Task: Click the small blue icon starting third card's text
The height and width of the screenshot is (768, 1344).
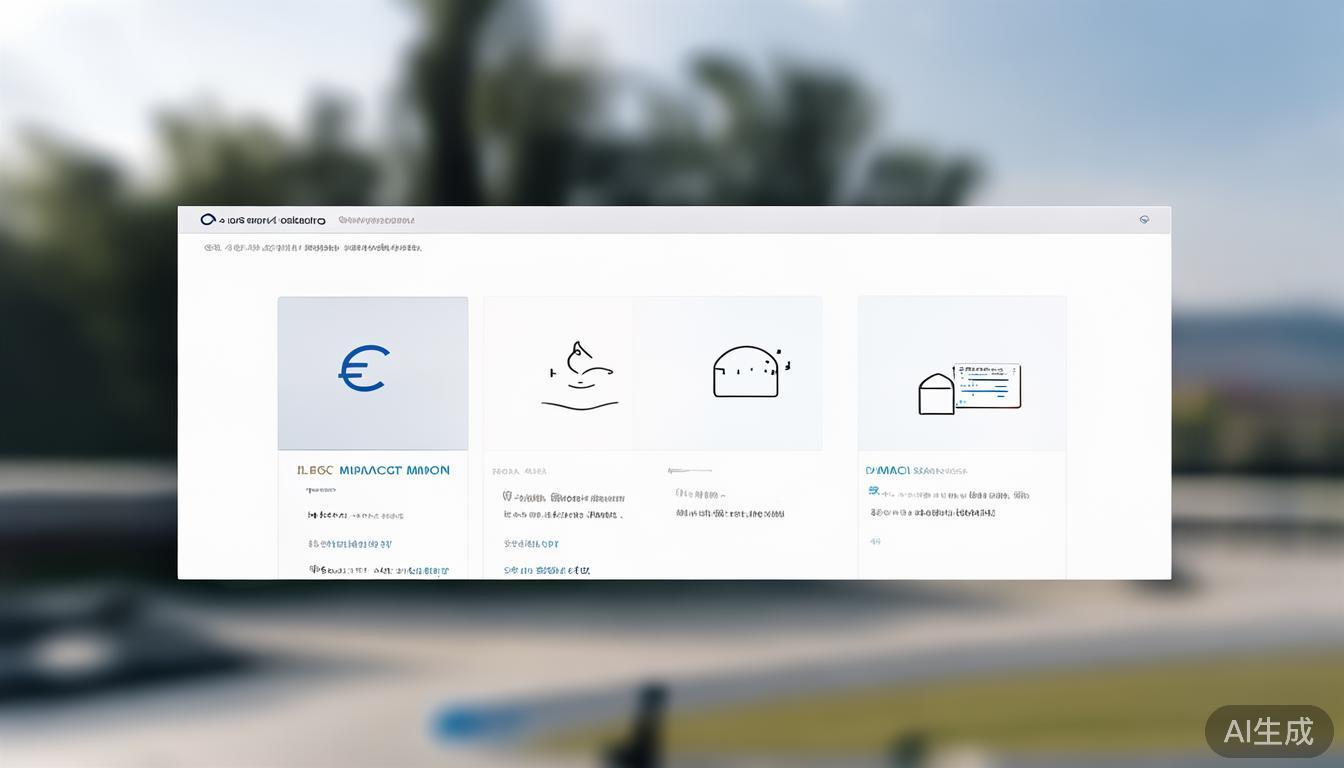Action: 873,492
